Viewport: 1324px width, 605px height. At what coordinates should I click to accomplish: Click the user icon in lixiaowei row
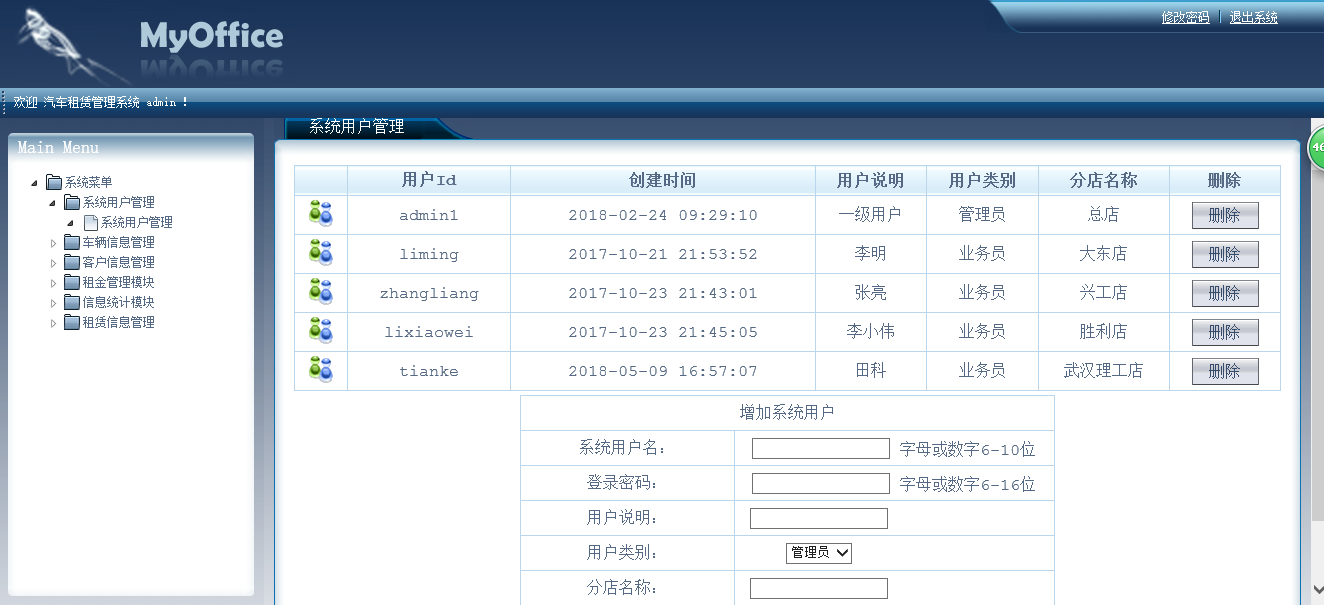[320, 330]
